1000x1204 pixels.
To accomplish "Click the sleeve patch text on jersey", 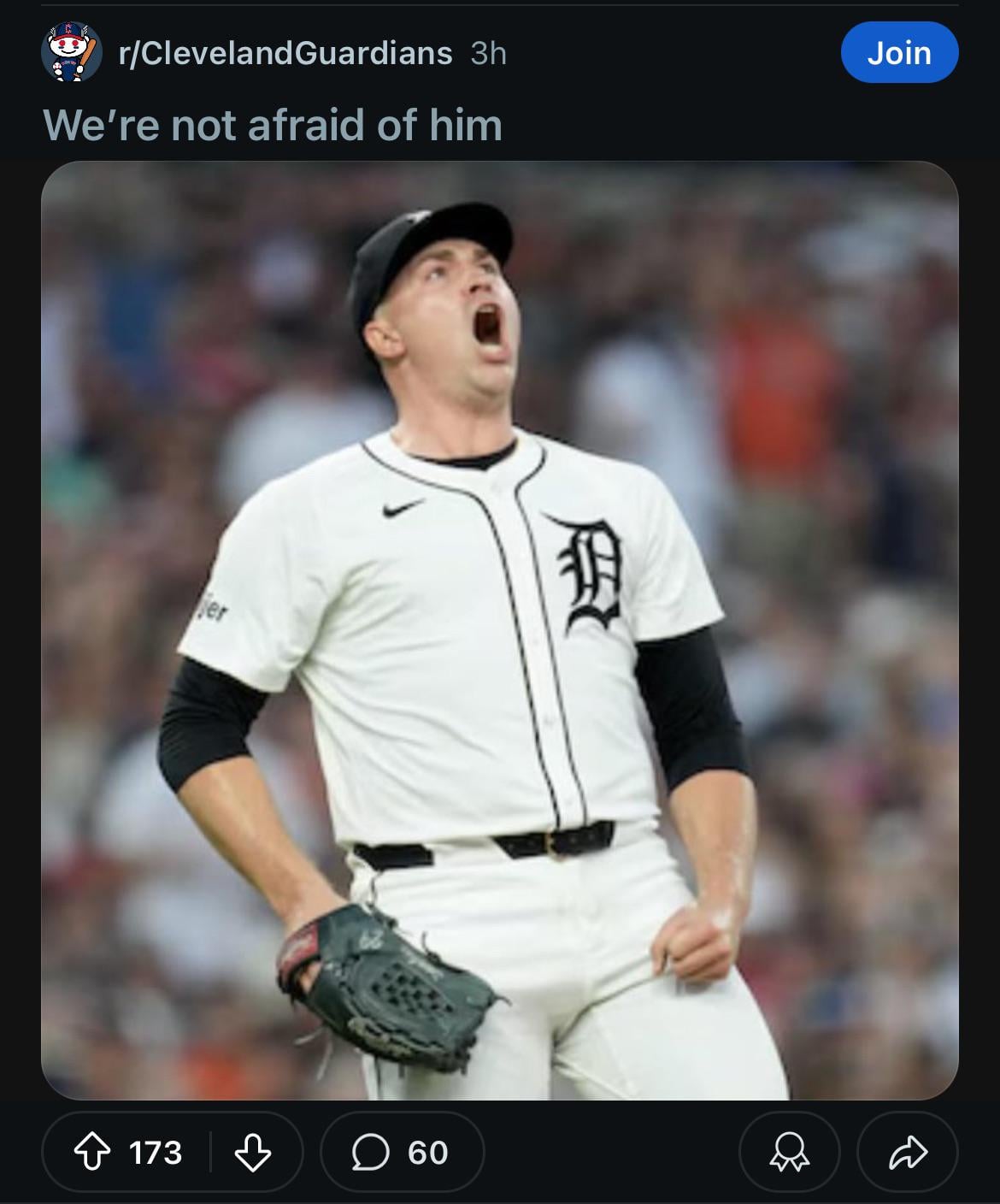I will pos(211,611).
